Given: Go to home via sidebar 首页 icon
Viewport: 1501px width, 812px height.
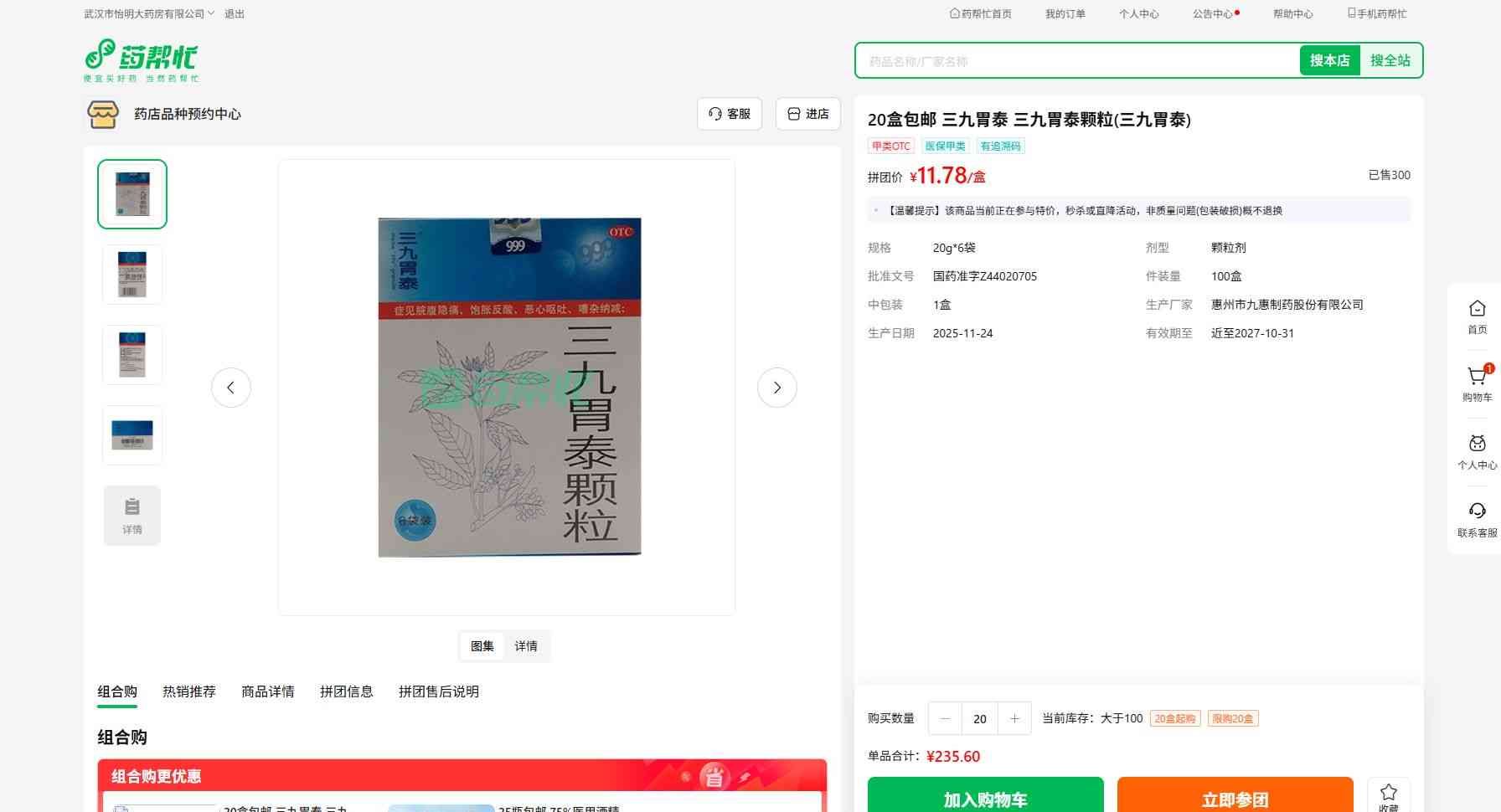Looking at the screenshot, I should pos(1477,310).
